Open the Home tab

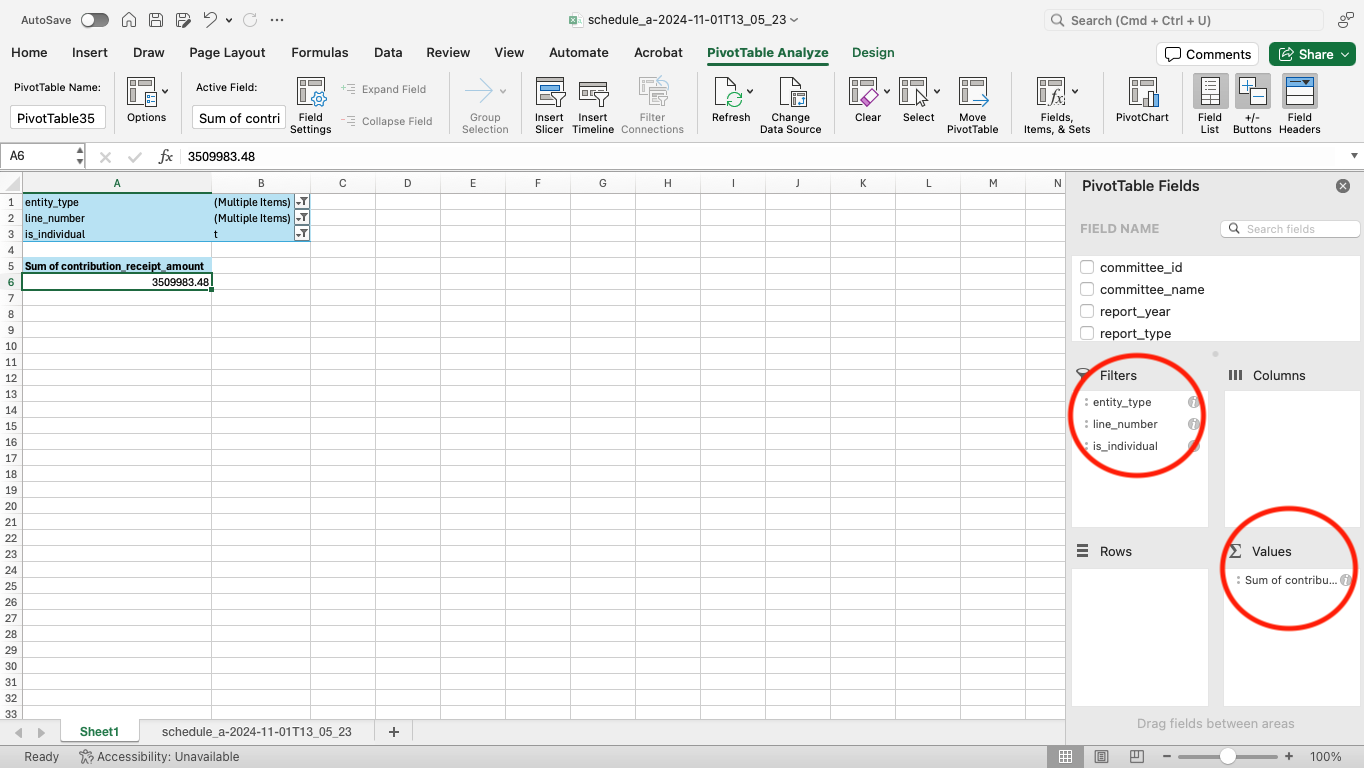[x=29, y=53]
